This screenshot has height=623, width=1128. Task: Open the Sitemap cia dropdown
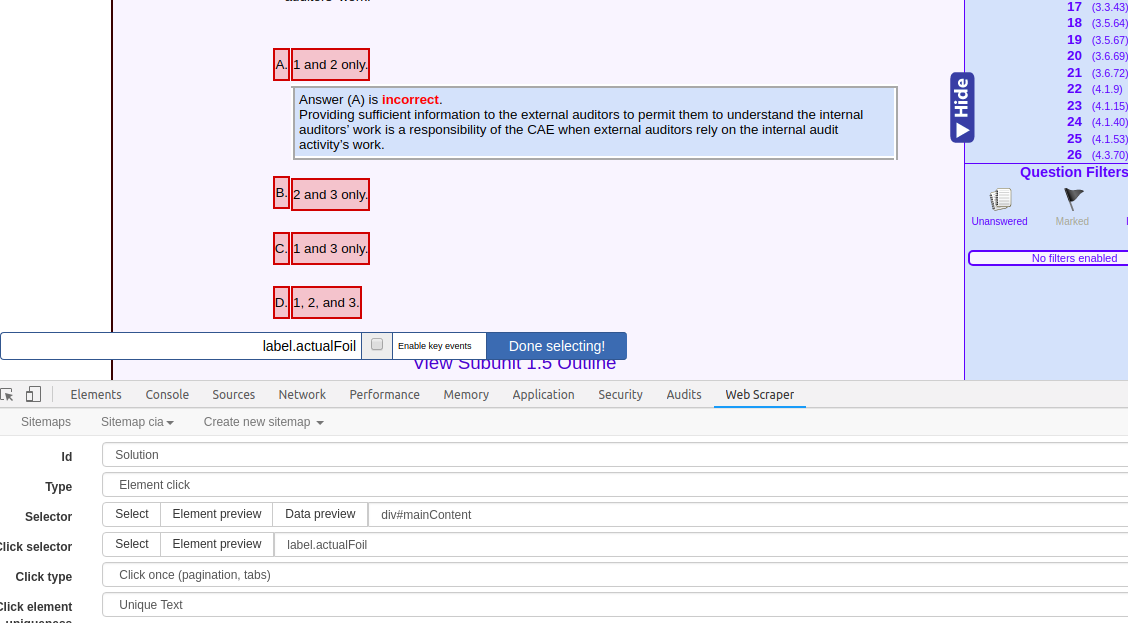pyautogui.click(x=137, y=422)
